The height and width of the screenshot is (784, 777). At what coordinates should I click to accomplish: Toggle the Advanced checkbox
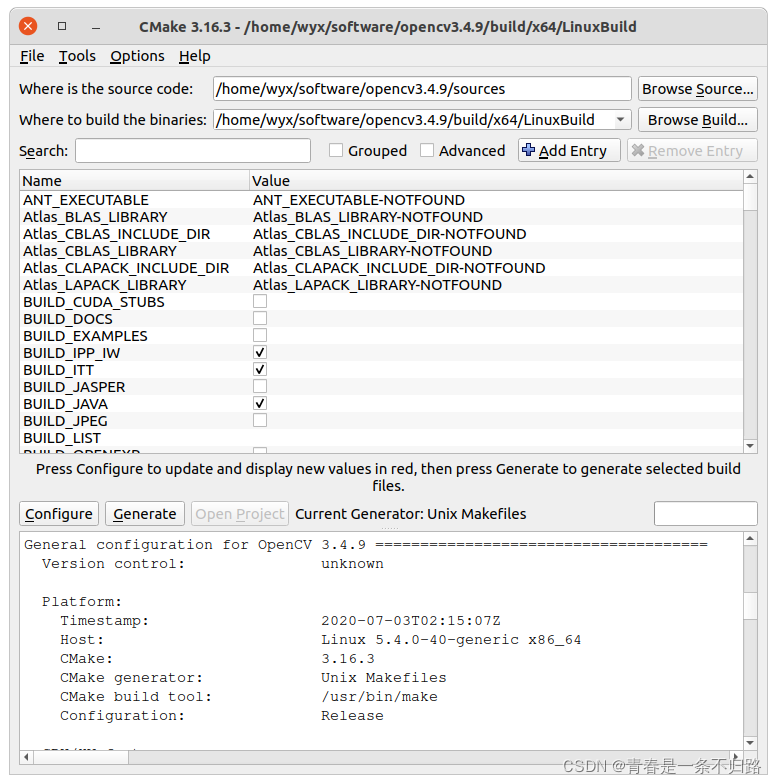pos(427,151)
